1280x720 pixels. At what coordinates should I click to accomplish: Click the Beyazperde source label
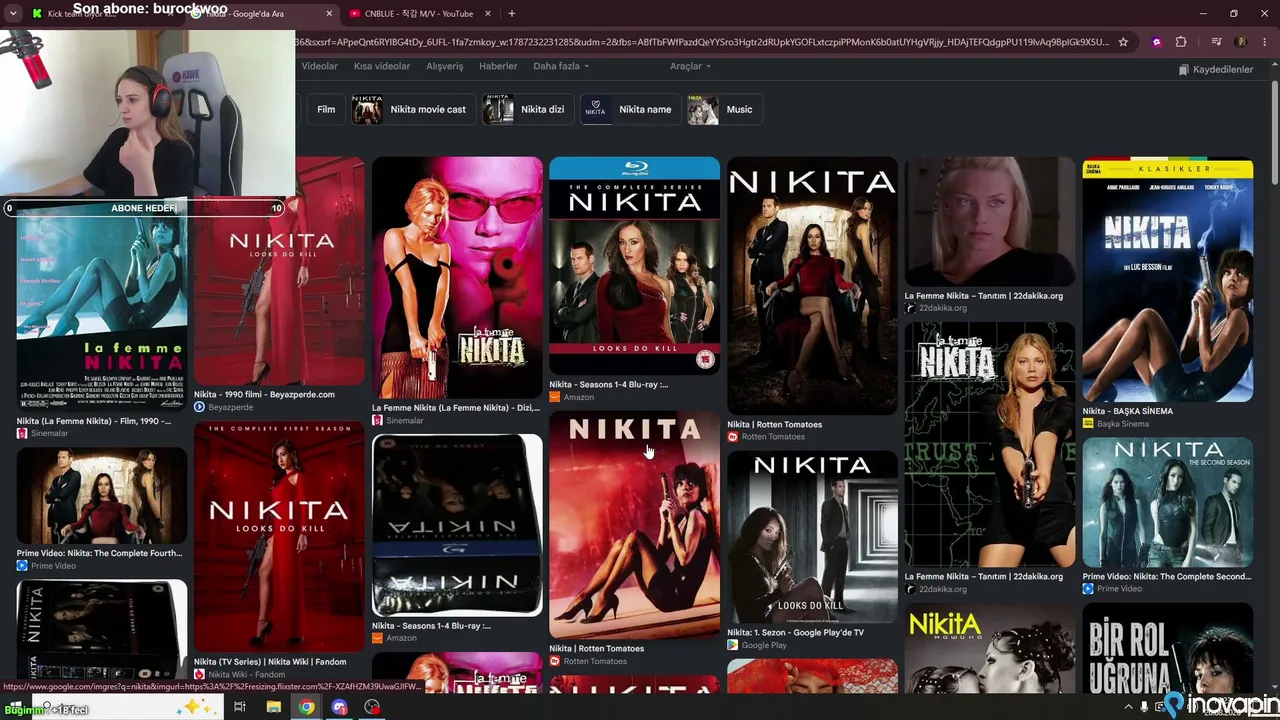[223, 407]
